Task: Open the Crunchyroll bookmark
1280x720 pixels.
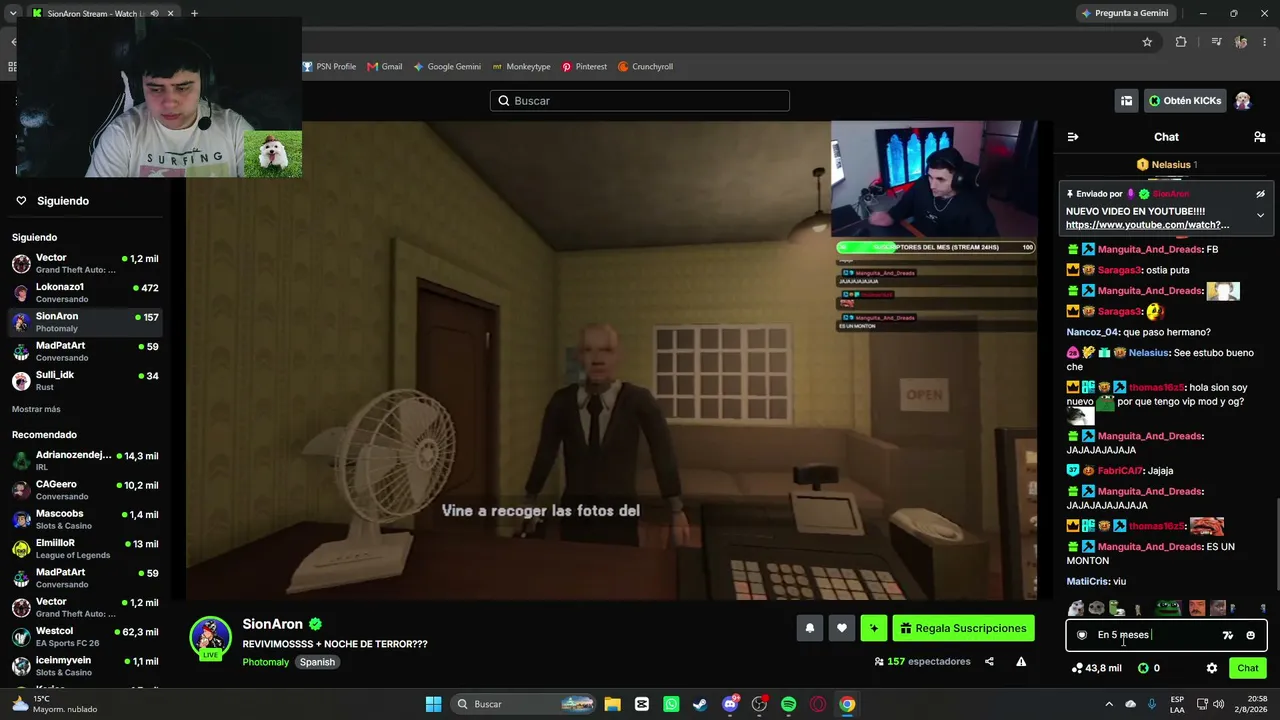Action: 645,67
